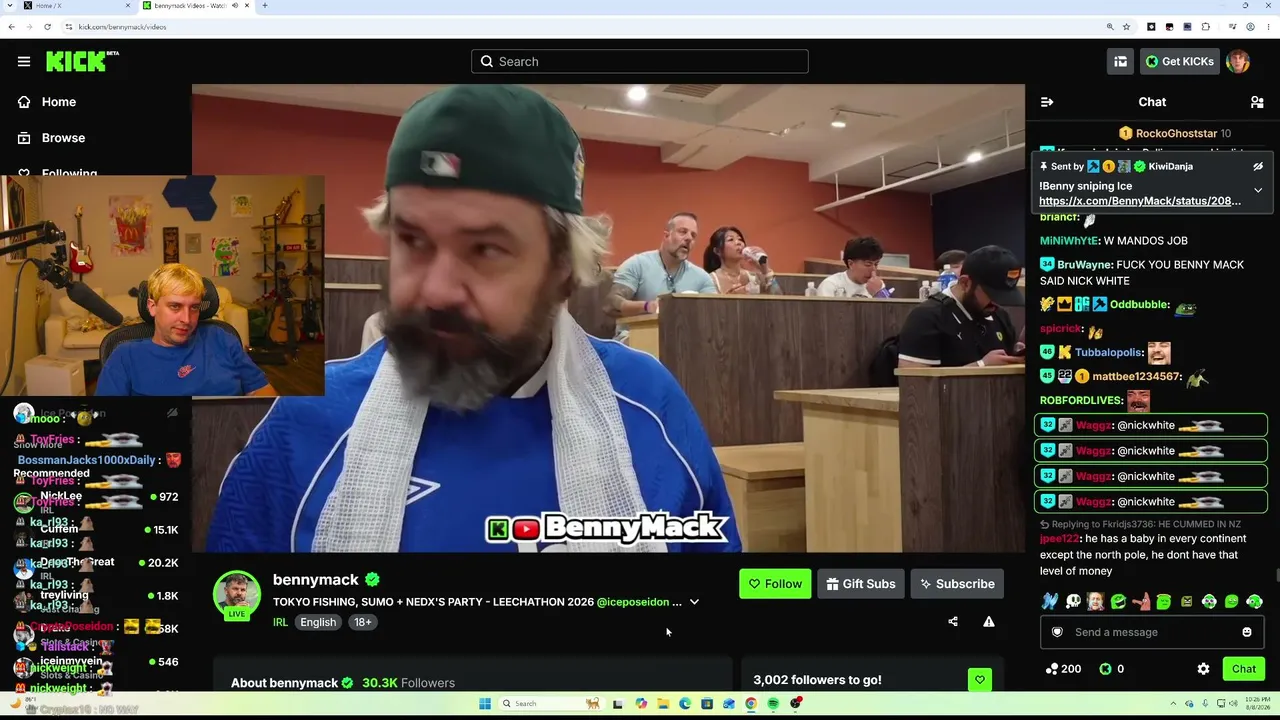The width and height of the screenshot is (1280, 720).
Task: Open chat settings gear
Action: 1203,669
